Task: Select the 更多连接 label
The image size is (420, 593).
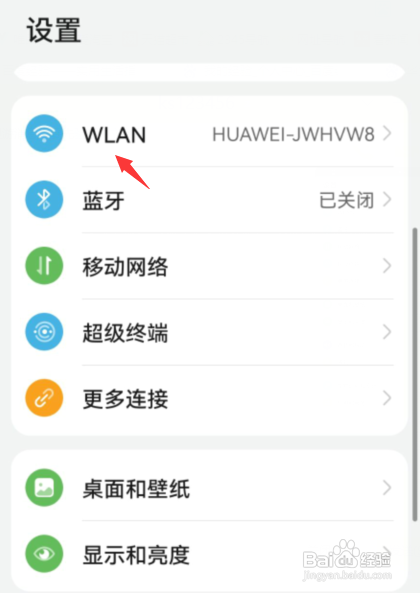Action: pyautogui.click(x=125, y=399)
